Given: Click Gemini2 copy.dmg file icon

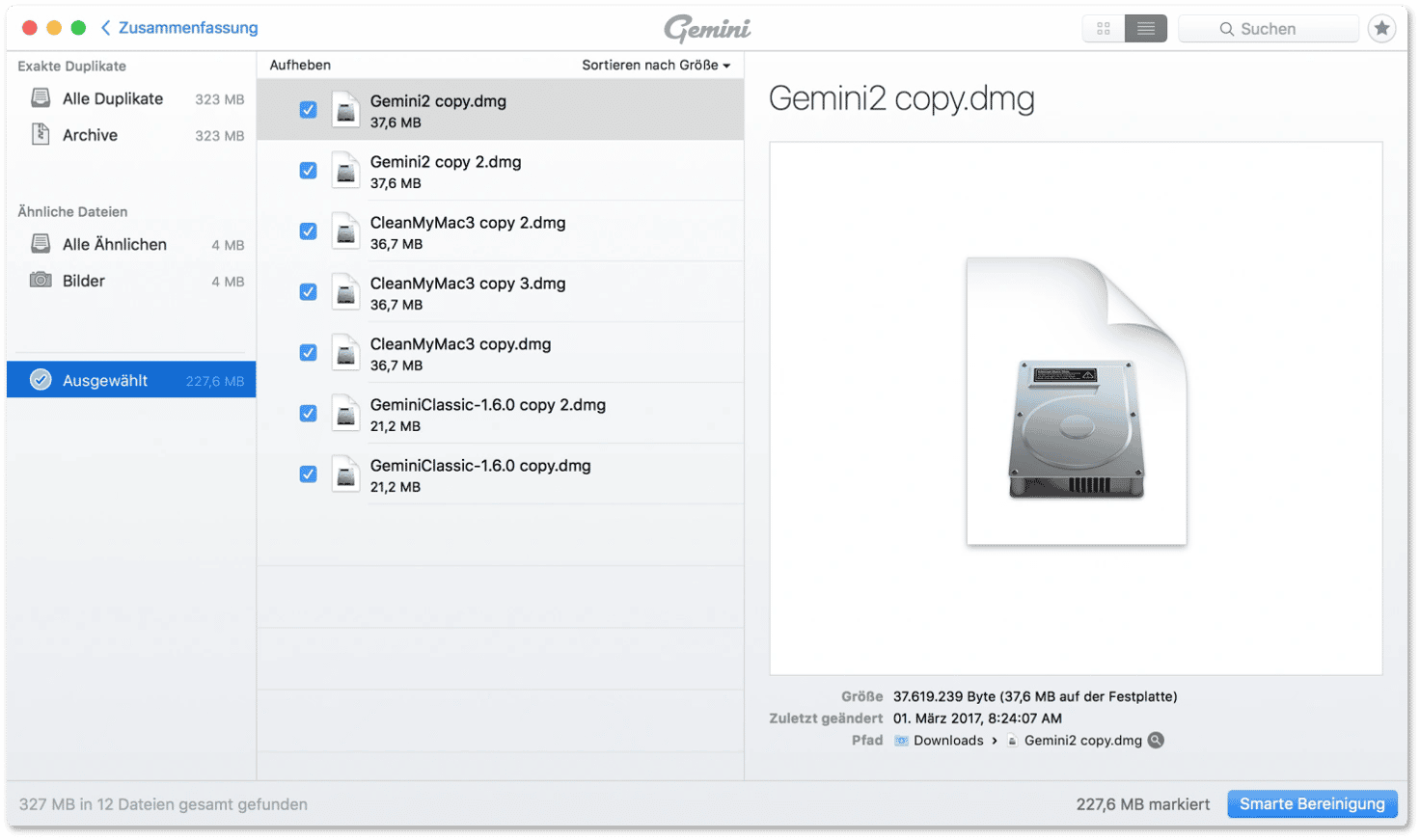Looking at the screenshot, I should click(x=345, y=110).
